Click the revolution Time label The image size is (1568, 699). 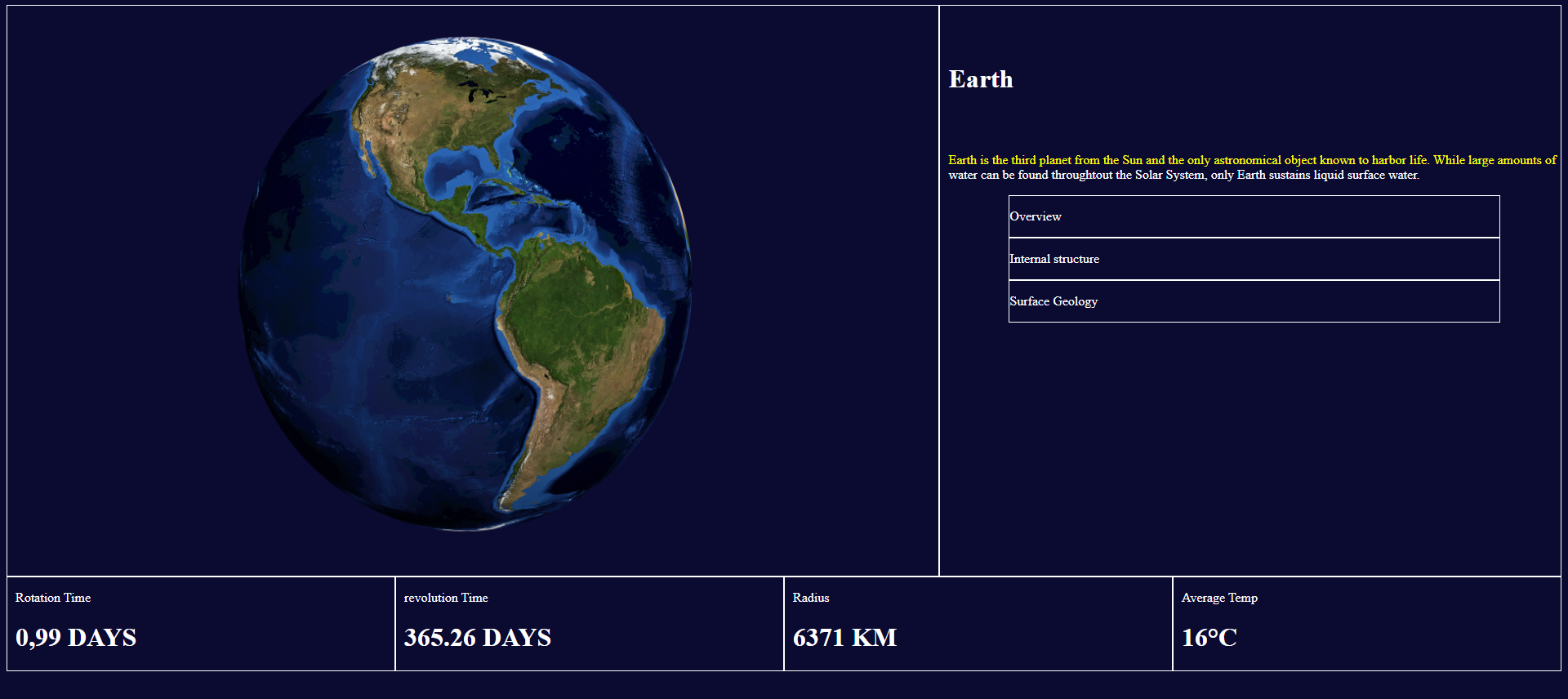[x=446, y=598]
